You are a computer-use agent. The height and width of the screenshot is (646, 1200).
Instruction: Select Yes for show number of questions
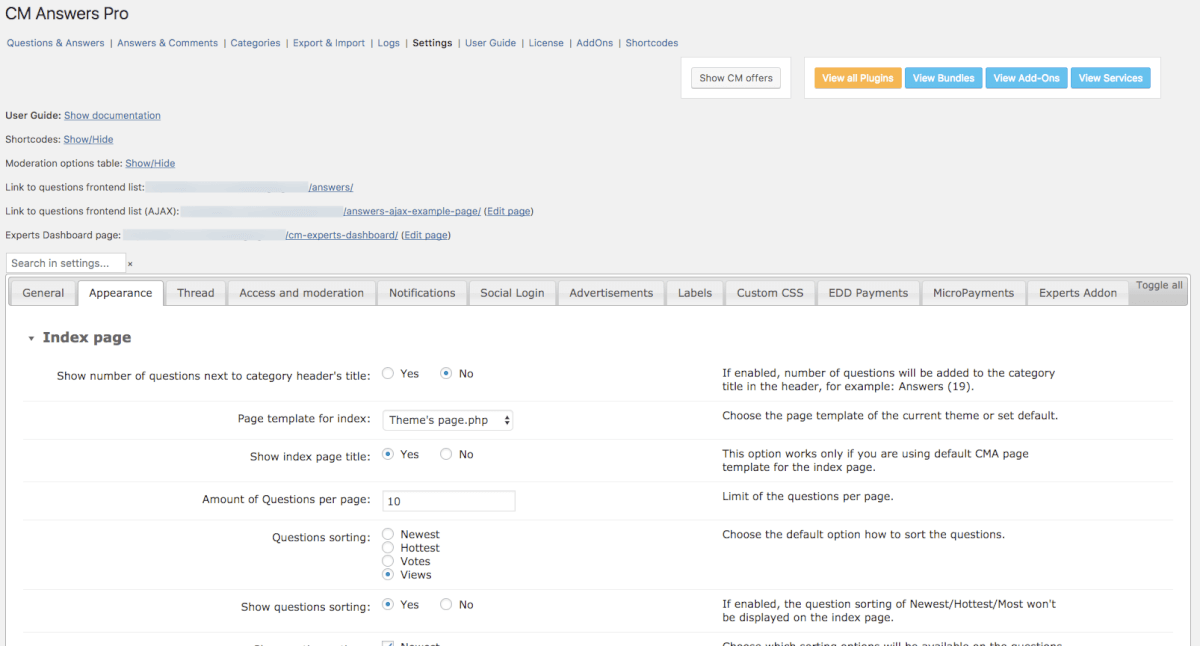pos(388,374)
